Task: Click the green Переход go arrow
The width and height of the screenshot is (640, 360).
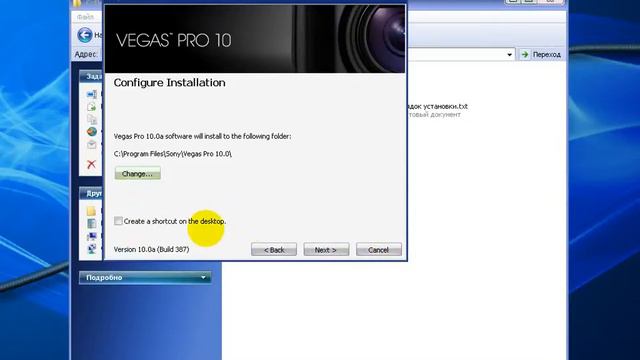Action: click(525, 54)
